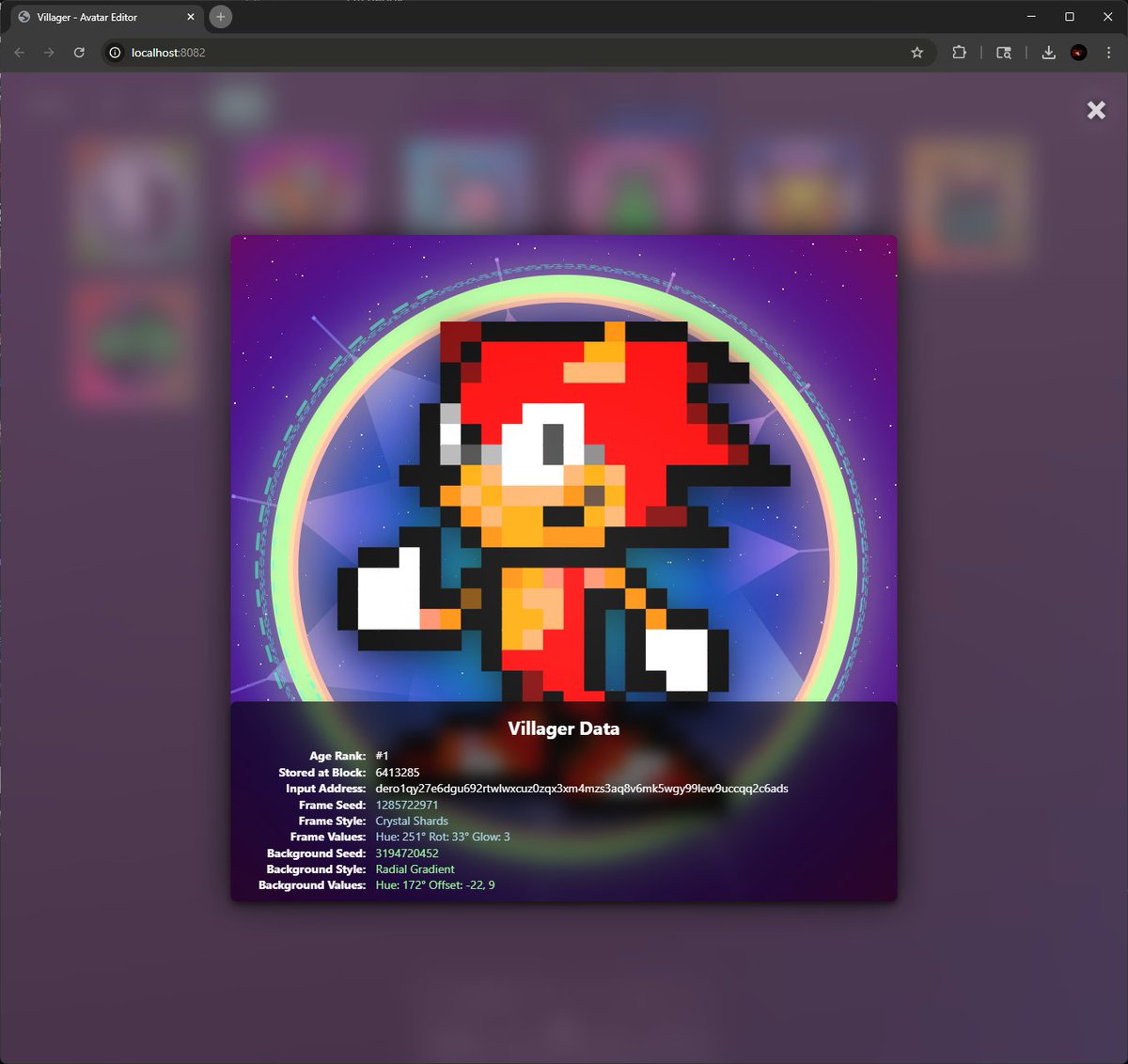The height and width of the screenshot is (1064, 1128).
Task: Reload the page with the refresh icon
Action: pos(79,53)
